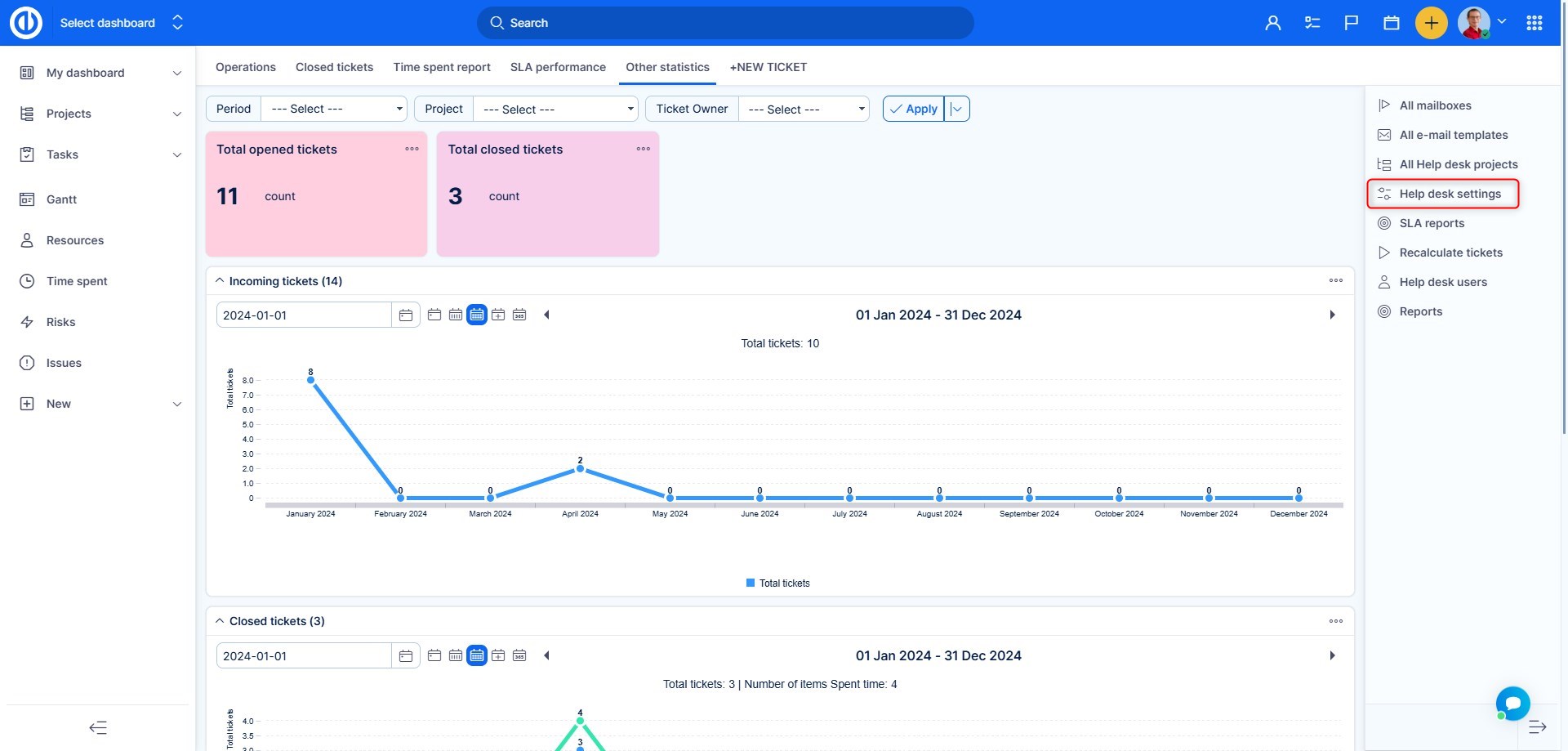
Task: Toggle Total tickets legend series
Action: 777,583
